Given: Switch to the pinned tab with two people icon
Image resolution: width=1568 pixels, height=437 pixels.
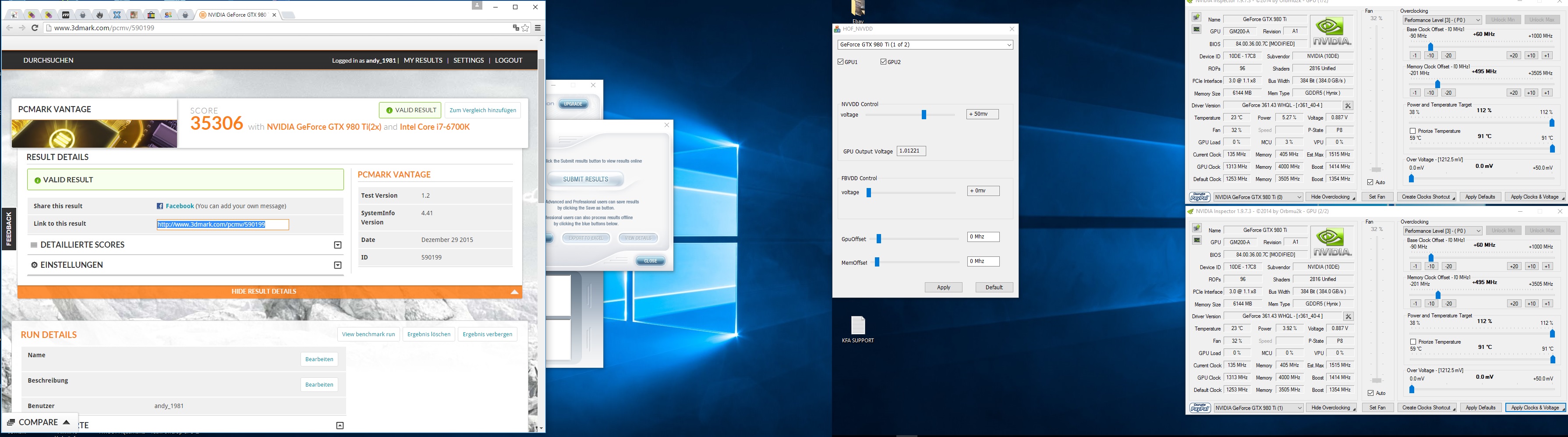Looking at the screenshot, I should 168,14.
